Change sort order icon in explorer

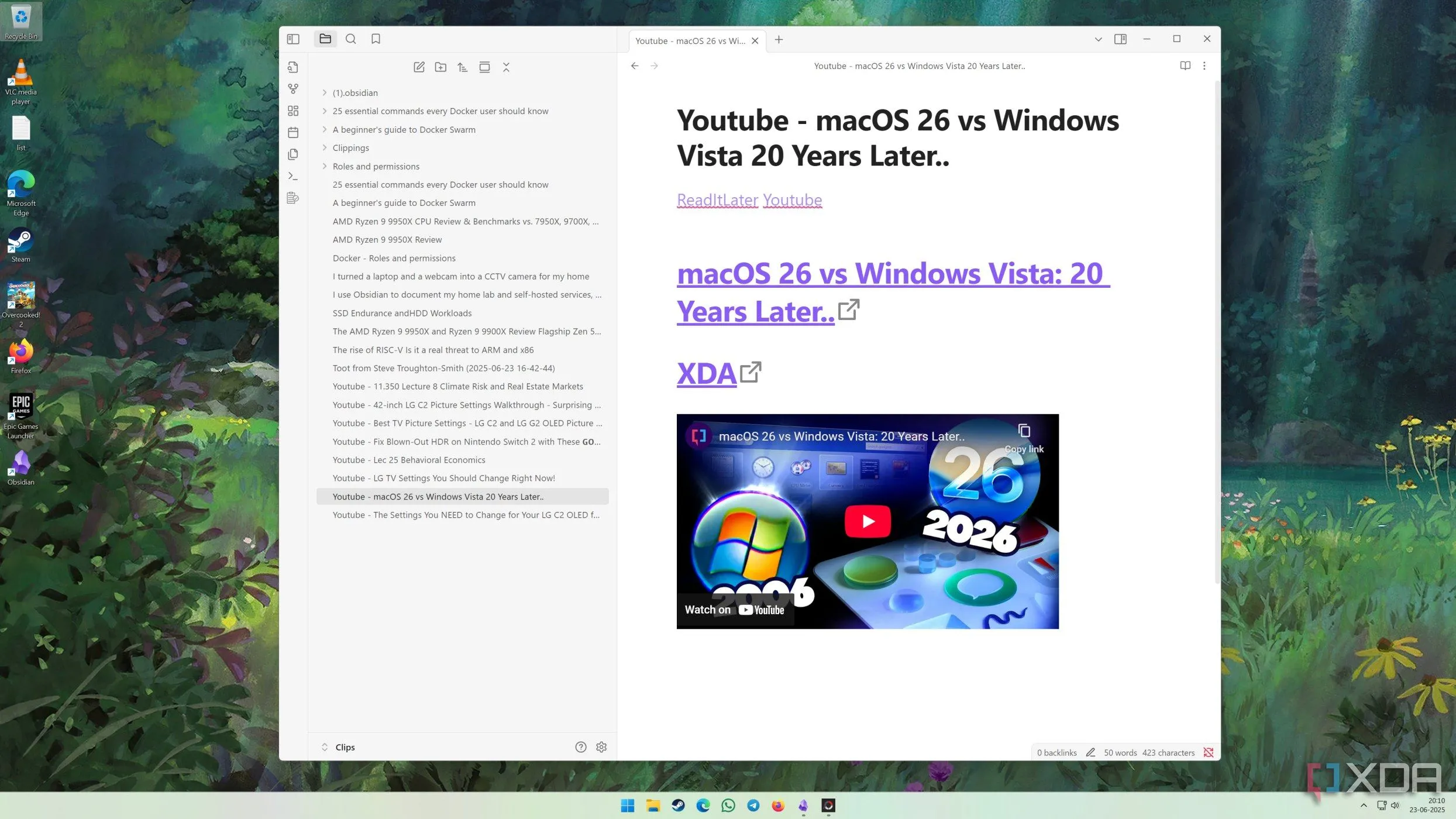pyautogui.click(x=462, y=67)
